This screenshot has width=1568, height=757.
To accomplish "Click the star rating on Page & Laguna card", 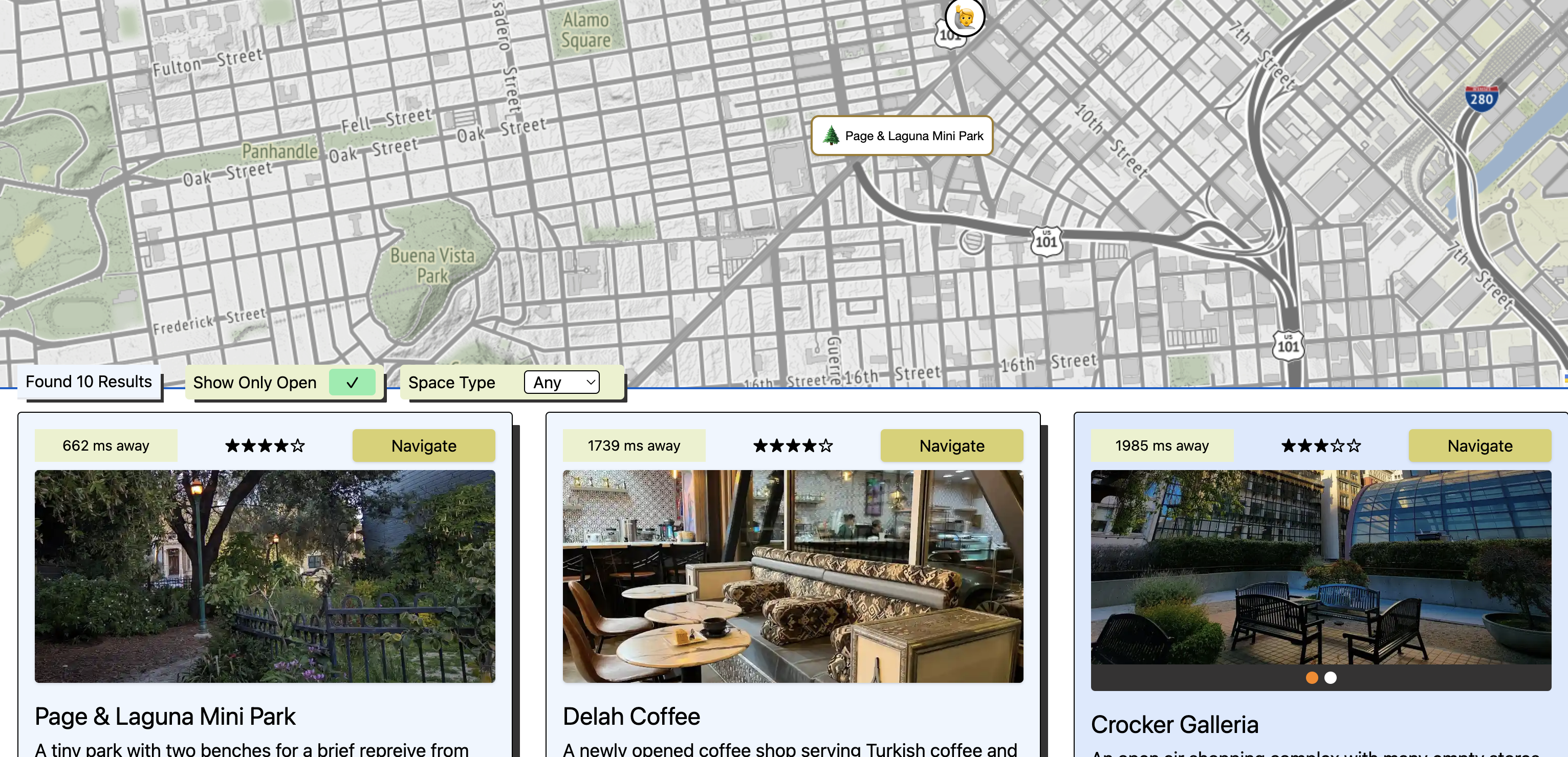I will (265, 446).
